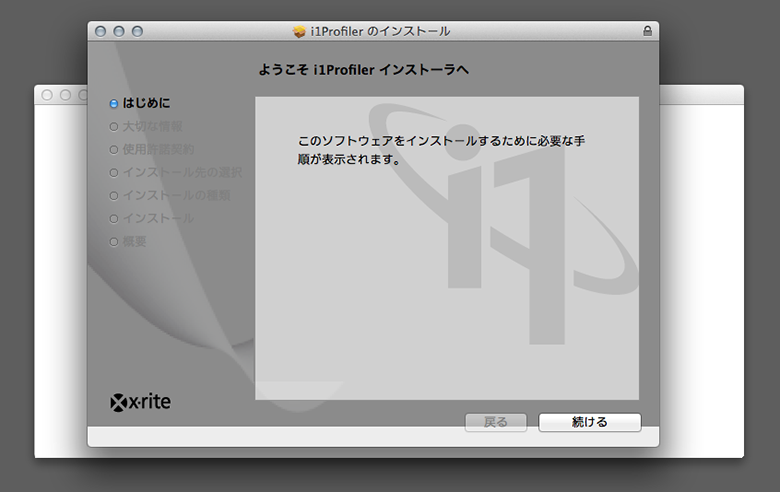Go to the インストールの種類 step
The image size is (780, 492).
[x=175, y=195]
